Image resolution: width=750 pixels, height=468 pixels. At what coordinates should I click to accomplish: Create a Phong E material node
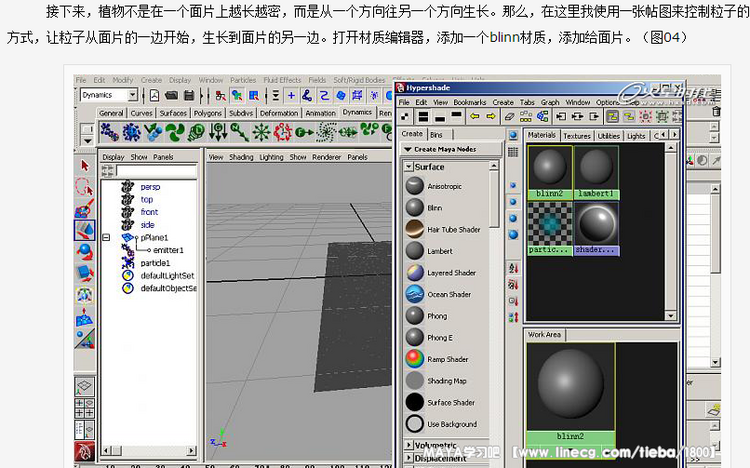click(429, 337)
